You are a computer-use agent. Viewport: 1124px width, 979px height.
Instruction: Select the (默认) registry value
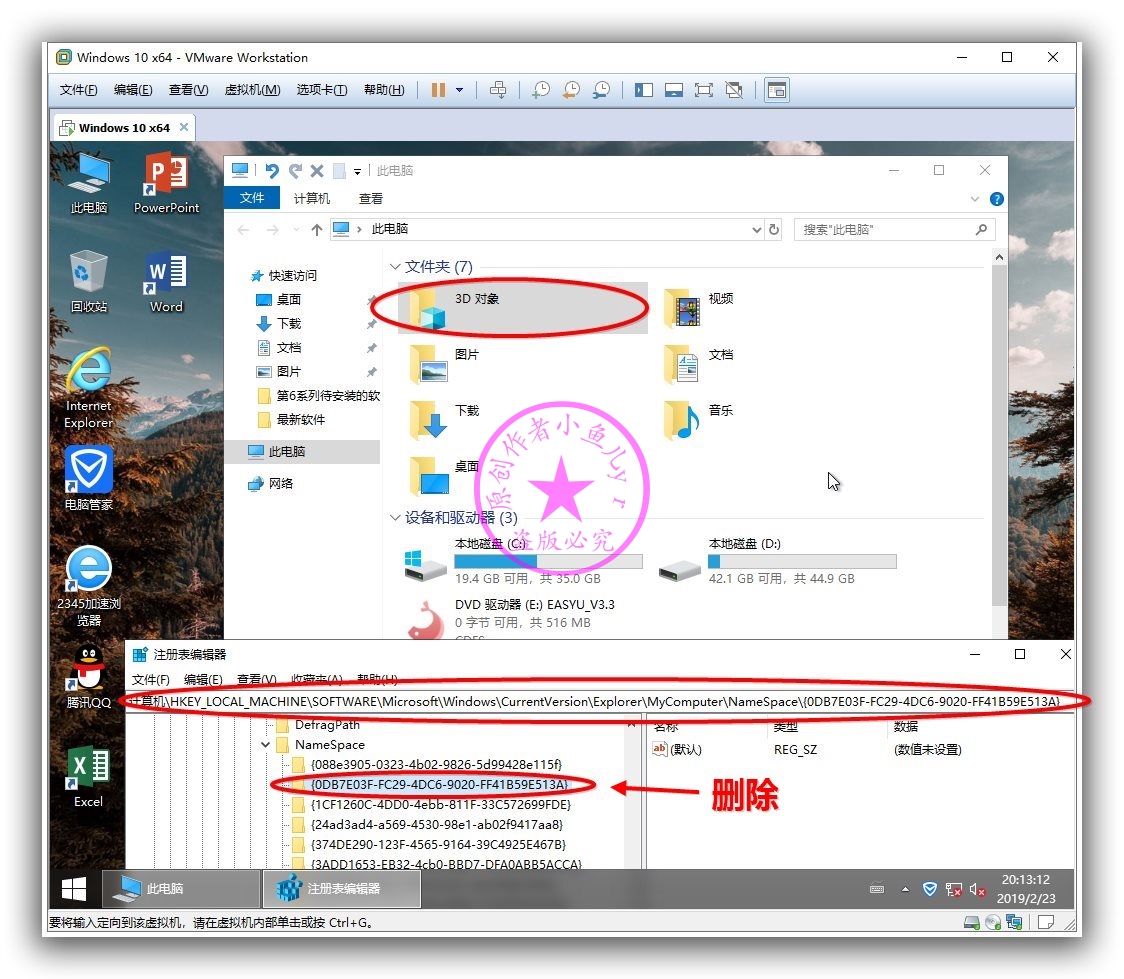tap(677, 749)
